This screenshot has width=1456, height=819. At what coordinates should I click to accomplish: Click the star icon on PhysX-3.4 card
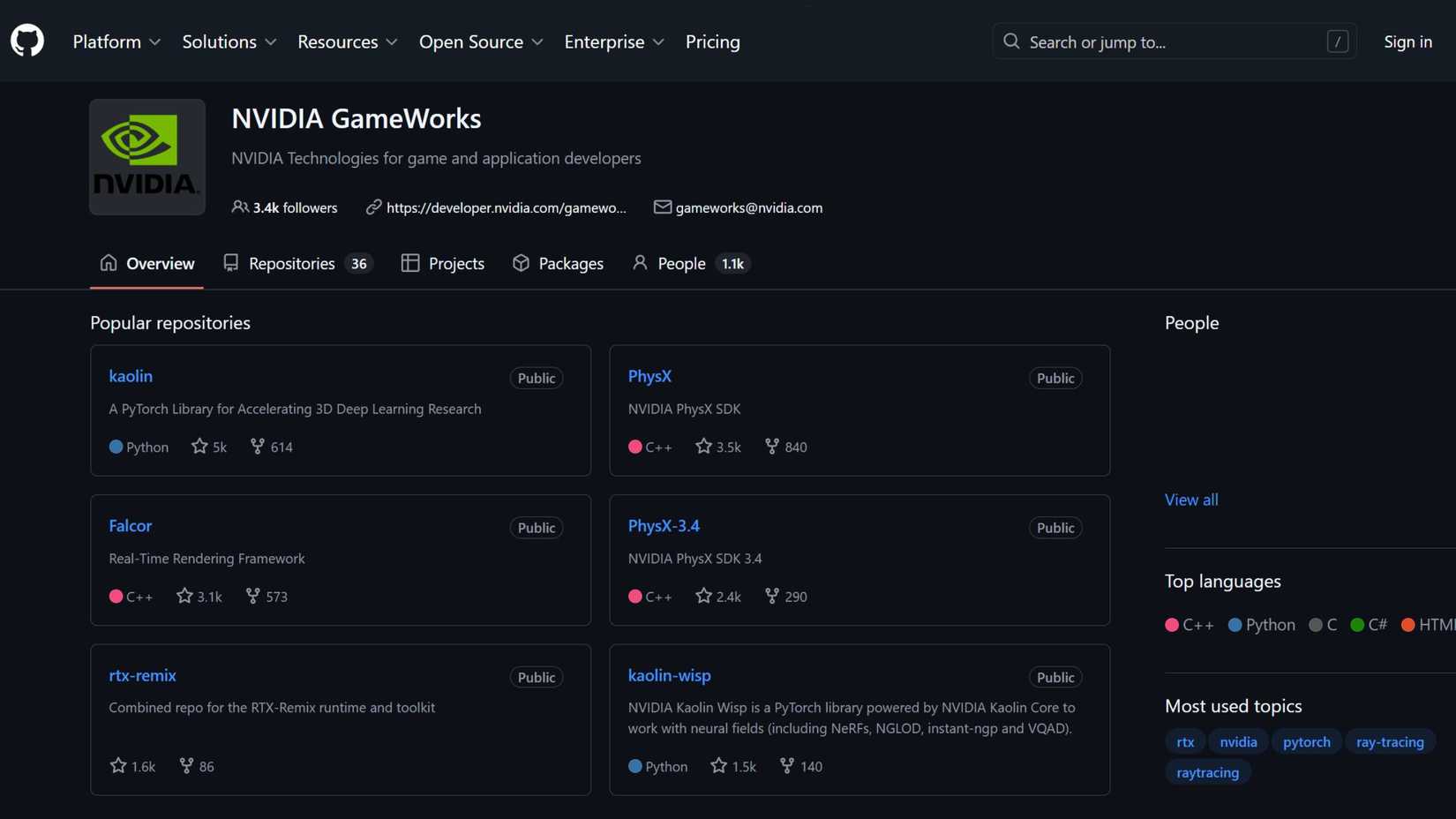[703, 597]
